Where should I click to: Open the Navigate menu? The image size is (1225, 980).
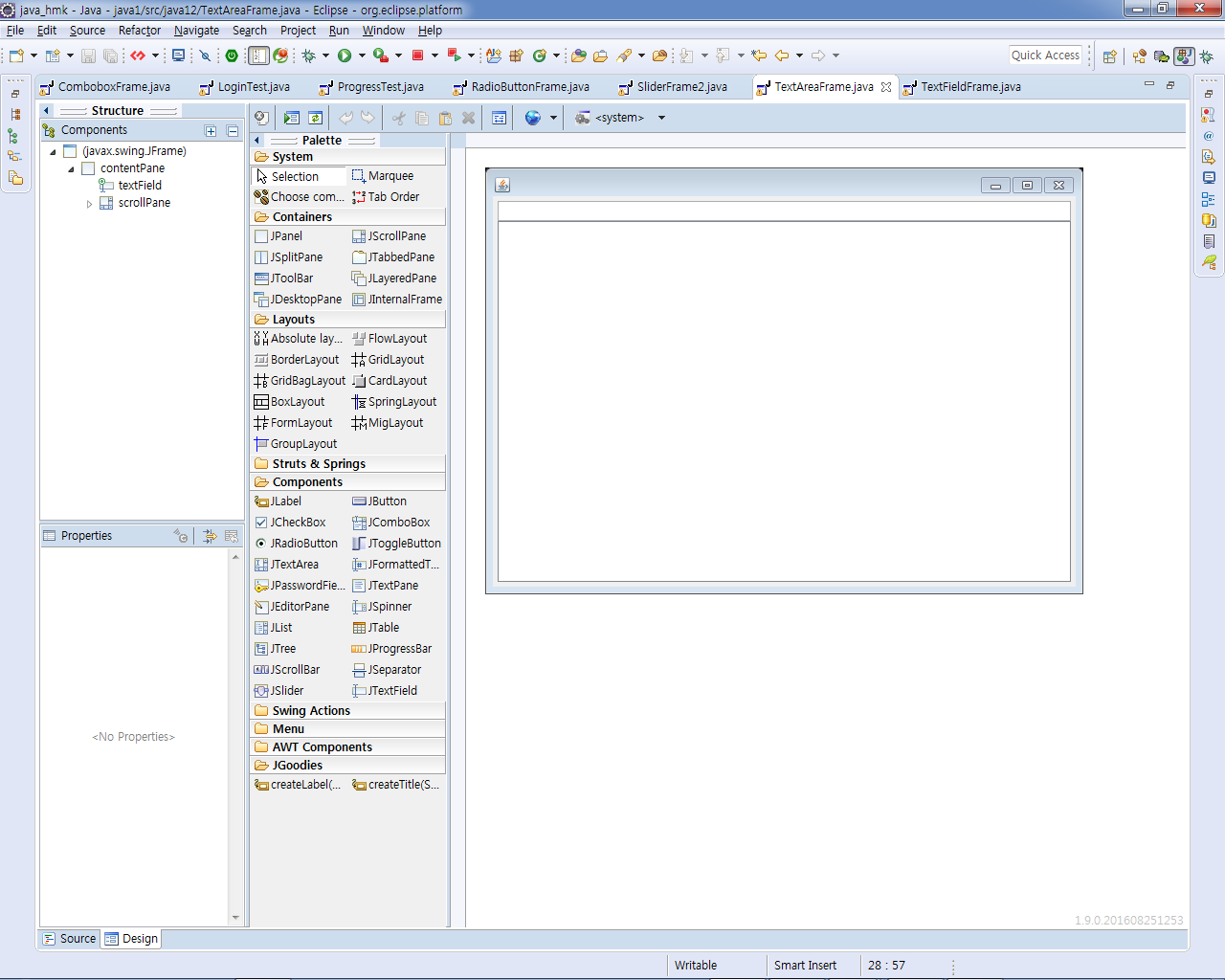(x=196, y=31)
